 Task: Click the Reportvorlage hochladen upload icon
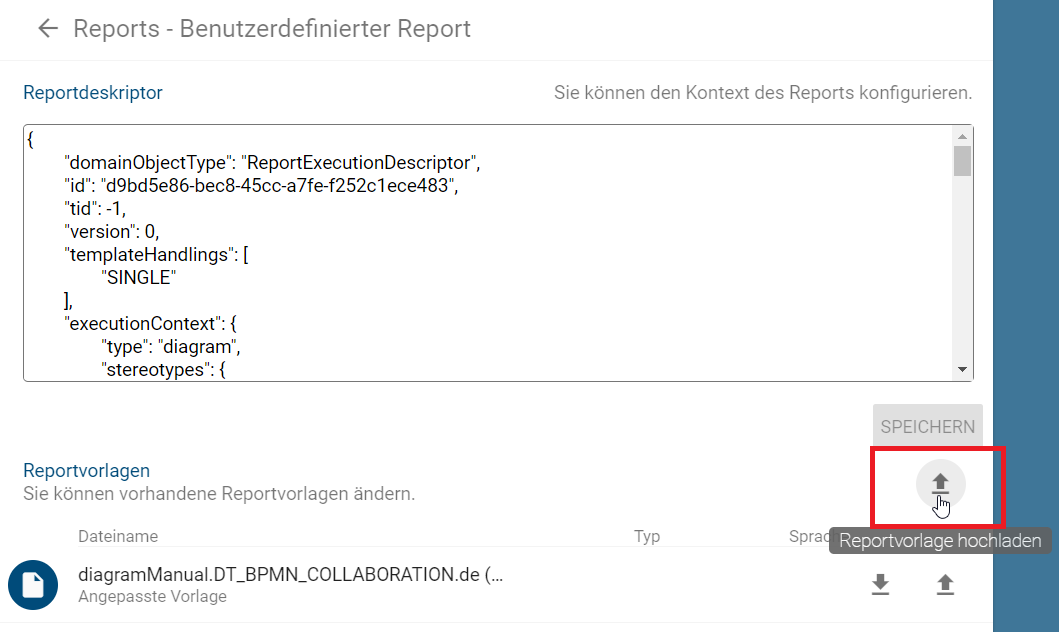[939, 484]
